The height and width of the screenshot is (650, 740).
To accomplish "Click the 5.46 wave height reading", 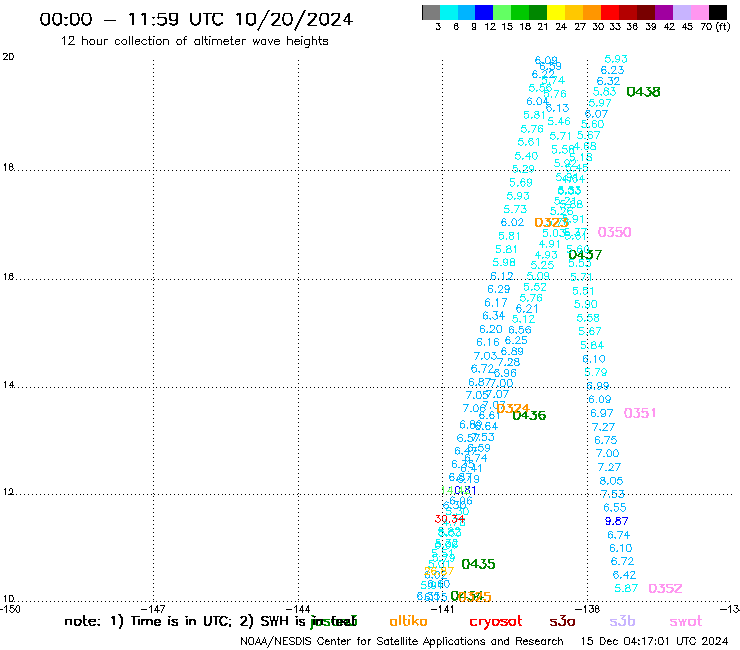I will tap(559, 122).
